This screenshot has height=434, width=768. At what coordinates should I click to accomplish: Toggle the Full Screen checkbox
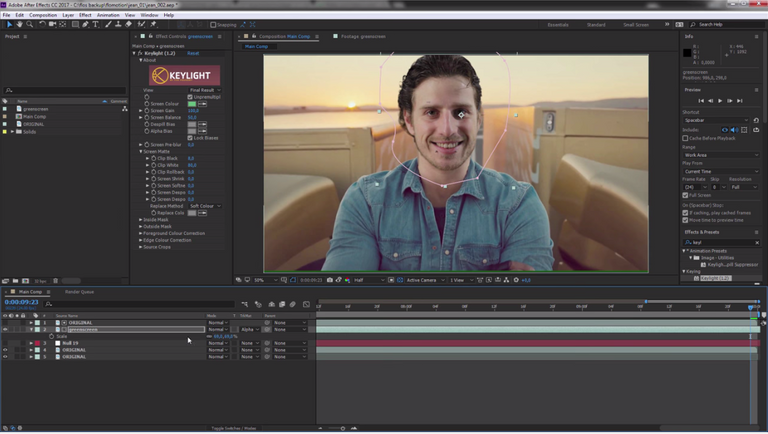685,195
